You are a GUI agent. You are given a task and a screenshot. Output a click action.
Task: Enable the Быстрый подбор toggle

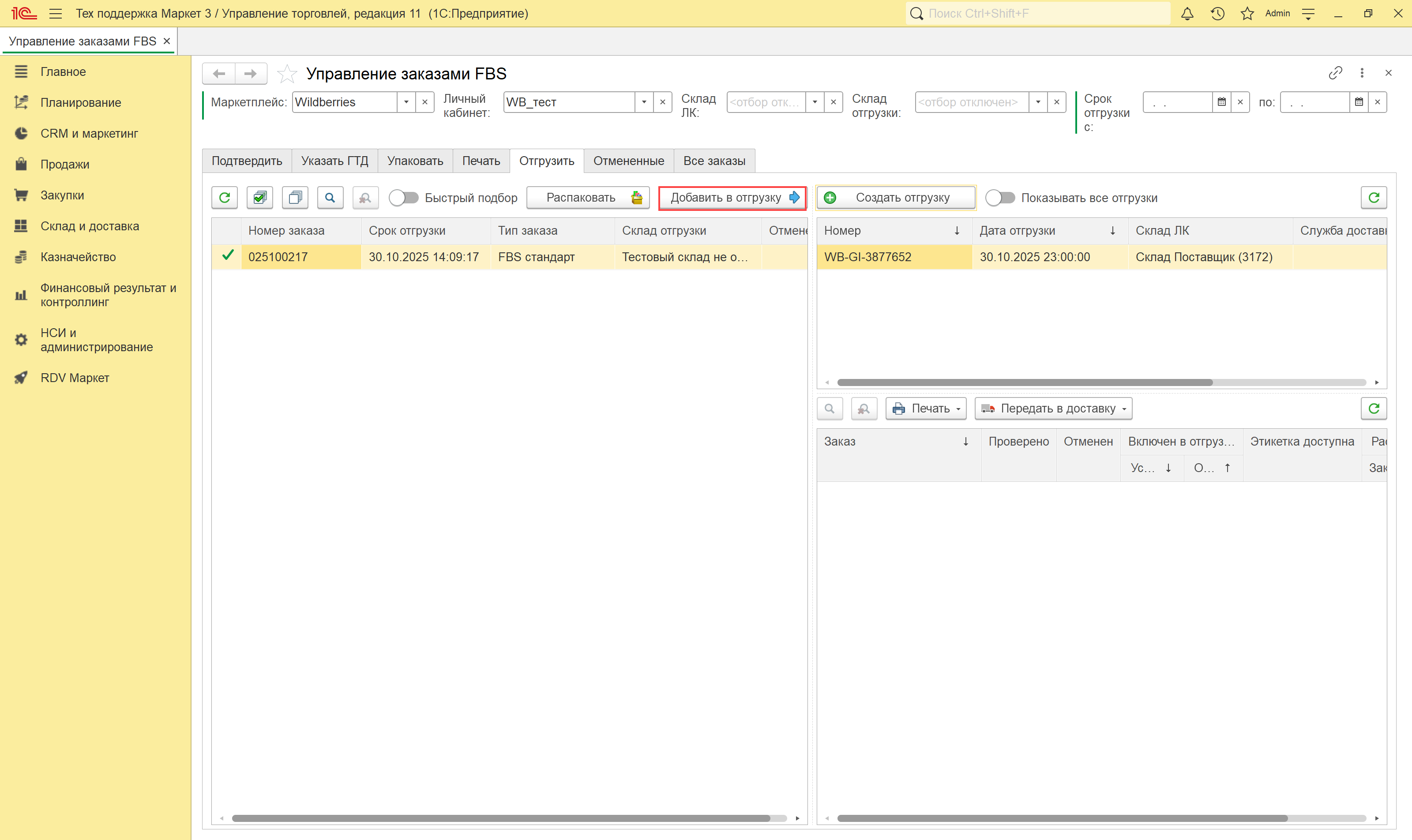404,198
